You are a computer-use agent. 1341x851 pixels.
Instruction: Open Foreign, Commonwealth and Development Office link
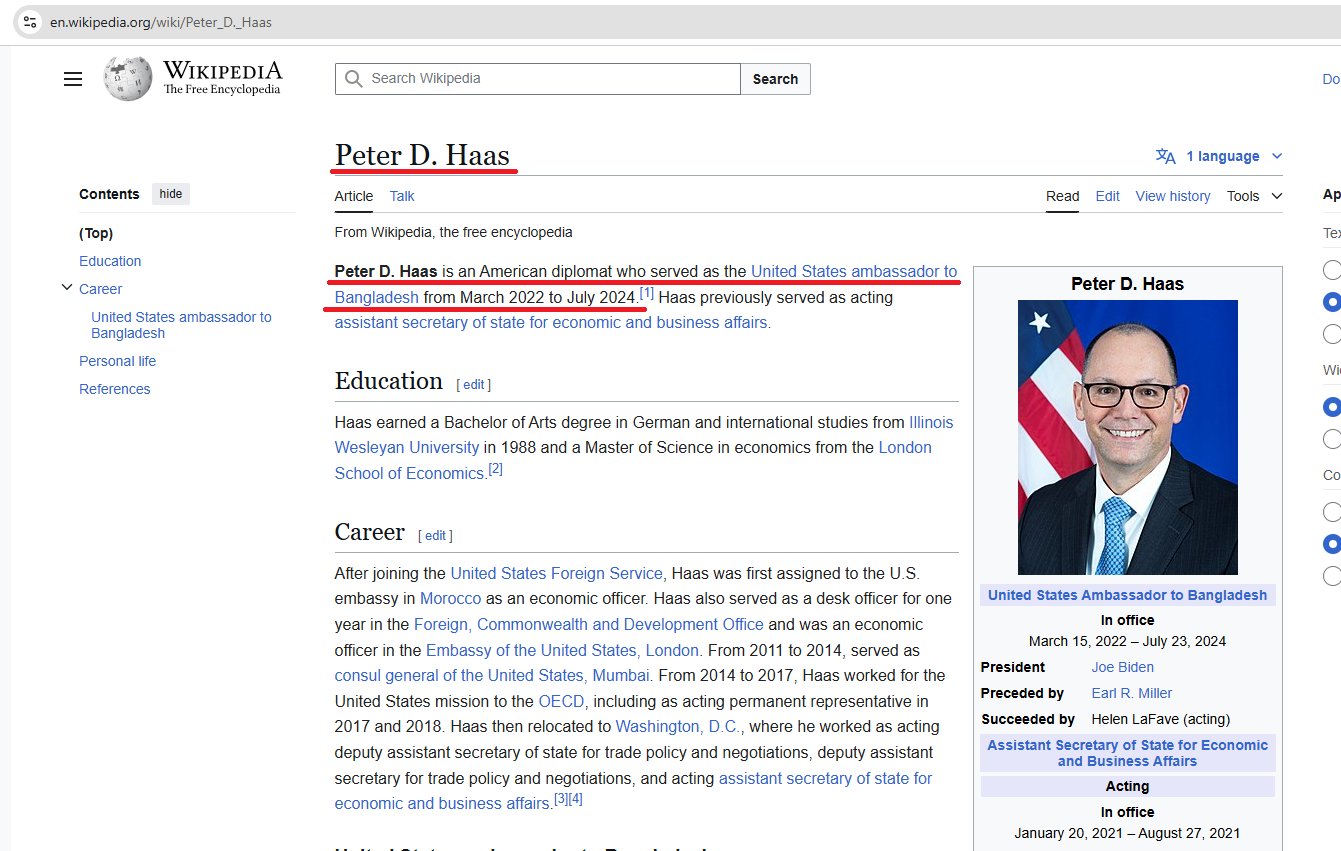pyautogui.click(x=589, y=624)
